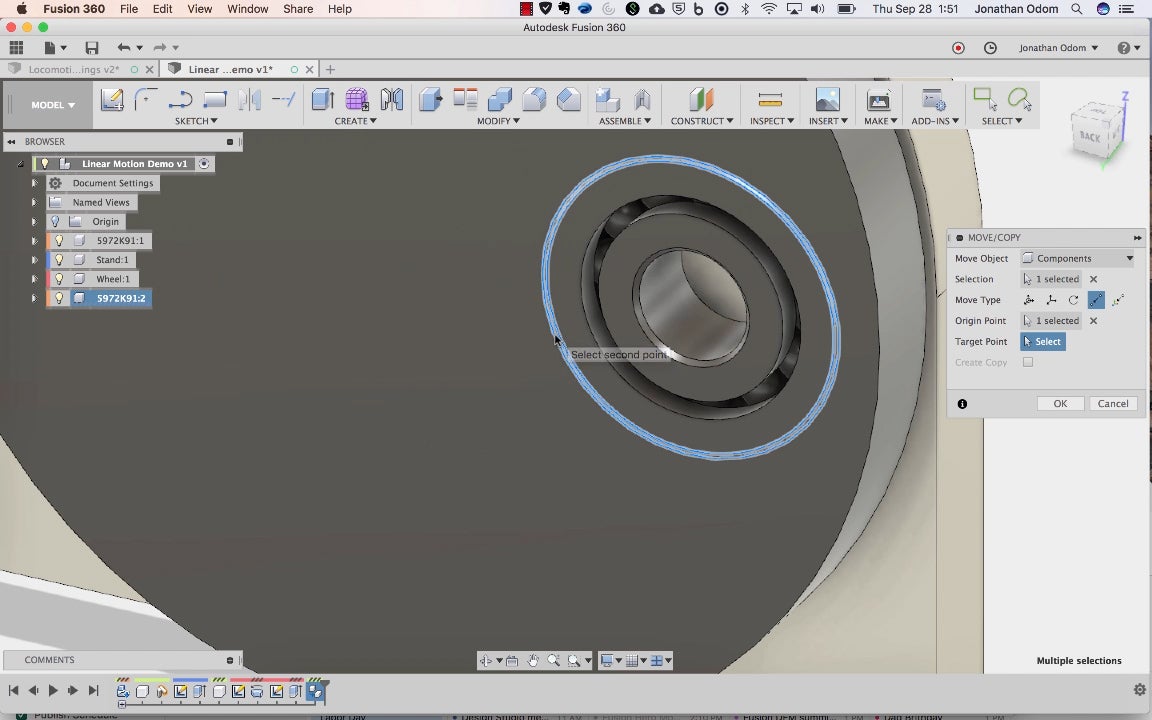Open the data panel grid icon

(16, 48)
